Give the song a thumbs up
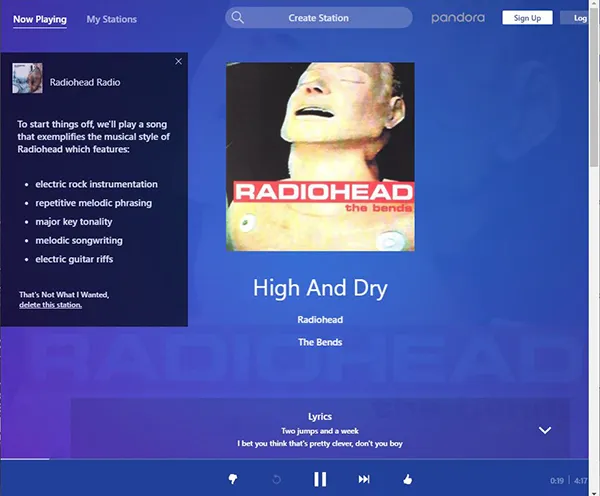Viewport: 600px width, 496px height. pos(408,479)
